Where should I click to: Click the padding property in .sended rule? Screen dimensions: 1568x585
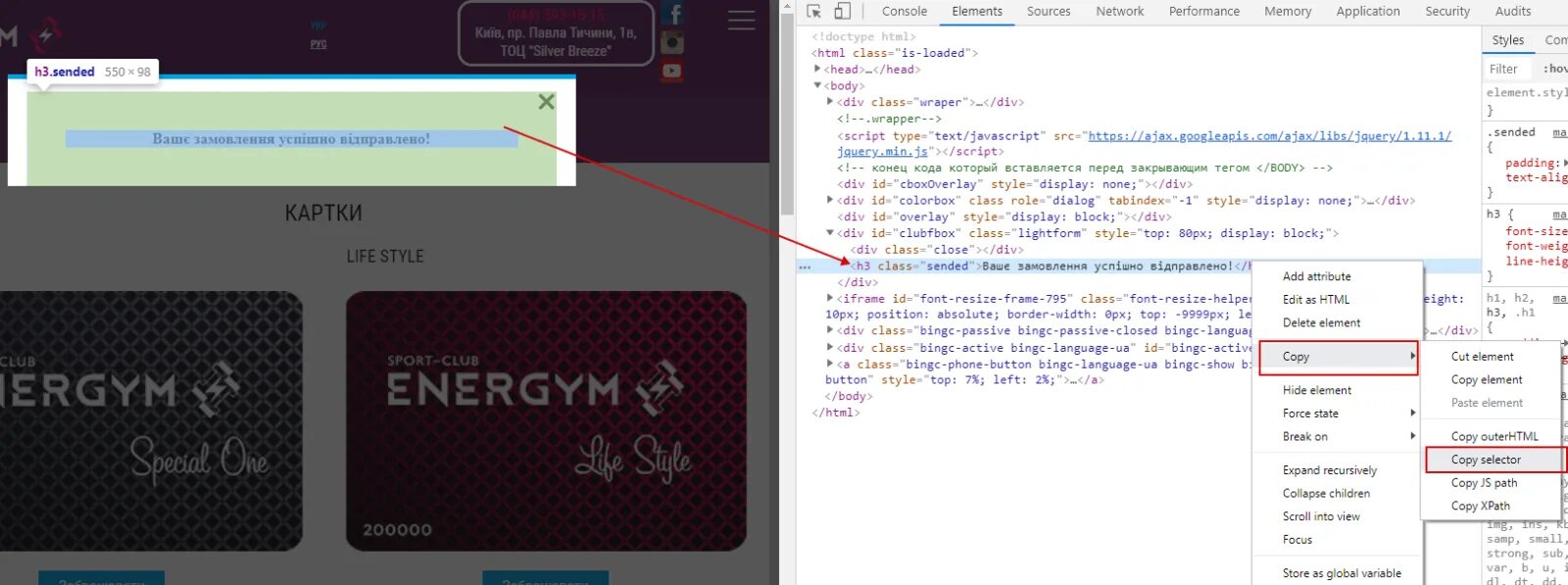point(1532,164)
